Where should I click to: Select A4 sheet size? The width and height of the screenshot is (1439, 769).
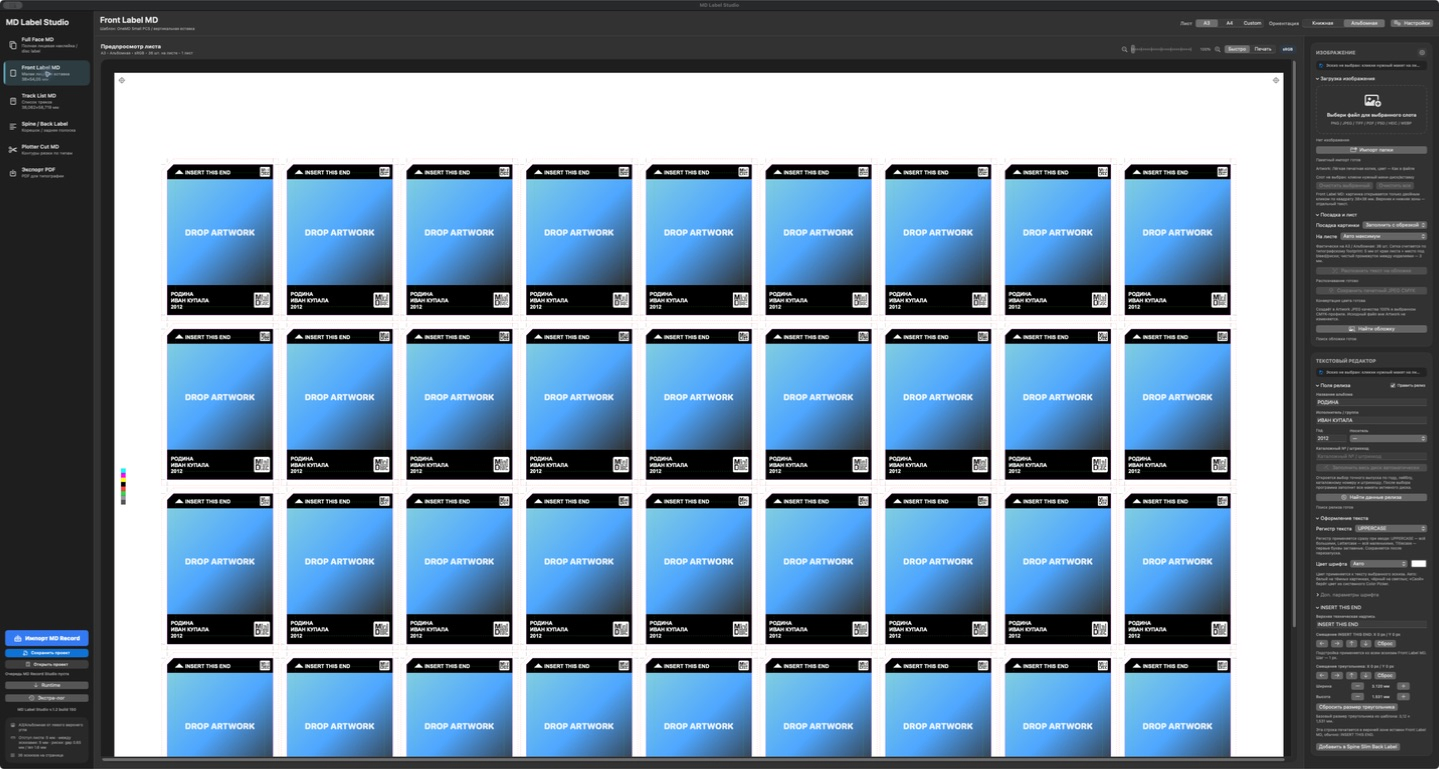point(1229,23)
